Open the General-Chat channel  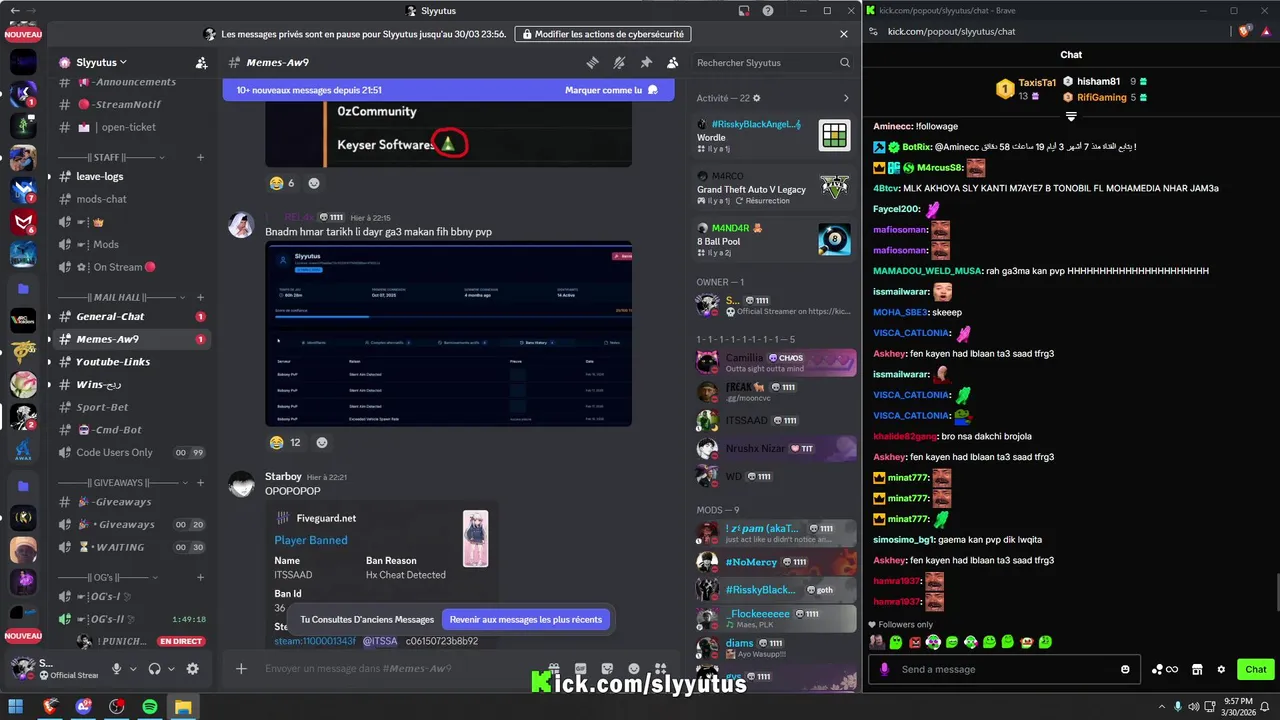(130, 316)
